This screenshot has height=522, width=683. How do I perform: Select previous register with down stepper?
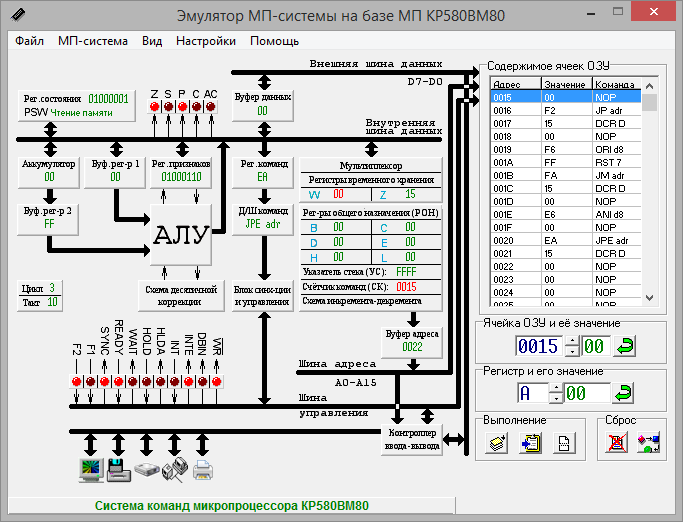[x=556, y=398]
